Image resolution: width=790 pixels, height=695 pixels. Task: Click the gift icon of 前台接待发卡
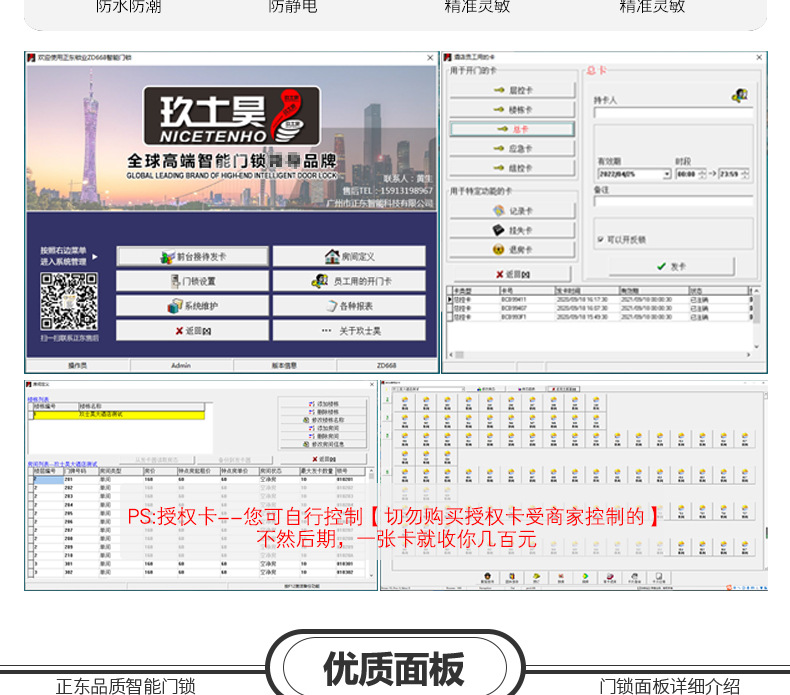click(167, 257)
